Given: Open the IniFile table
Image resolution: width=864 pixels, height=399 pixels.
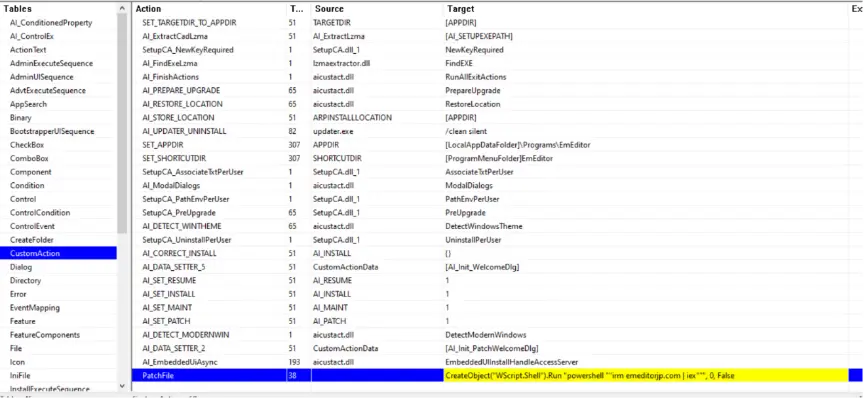Looking at the screenshot, I should point(20,375).
